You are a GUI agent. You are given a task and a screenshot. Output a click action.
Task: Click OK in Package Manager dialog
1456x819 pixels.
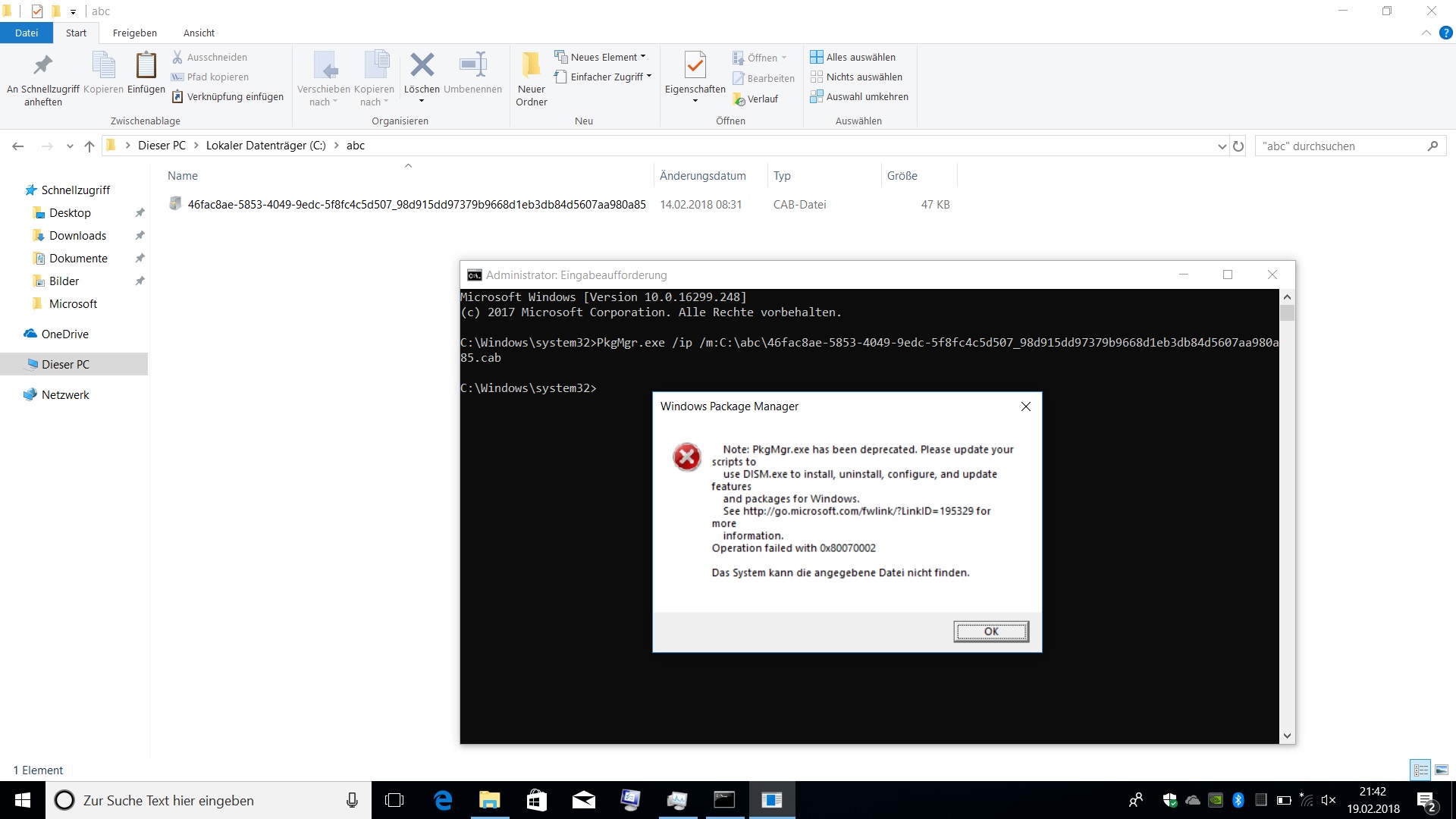(991, 631)
